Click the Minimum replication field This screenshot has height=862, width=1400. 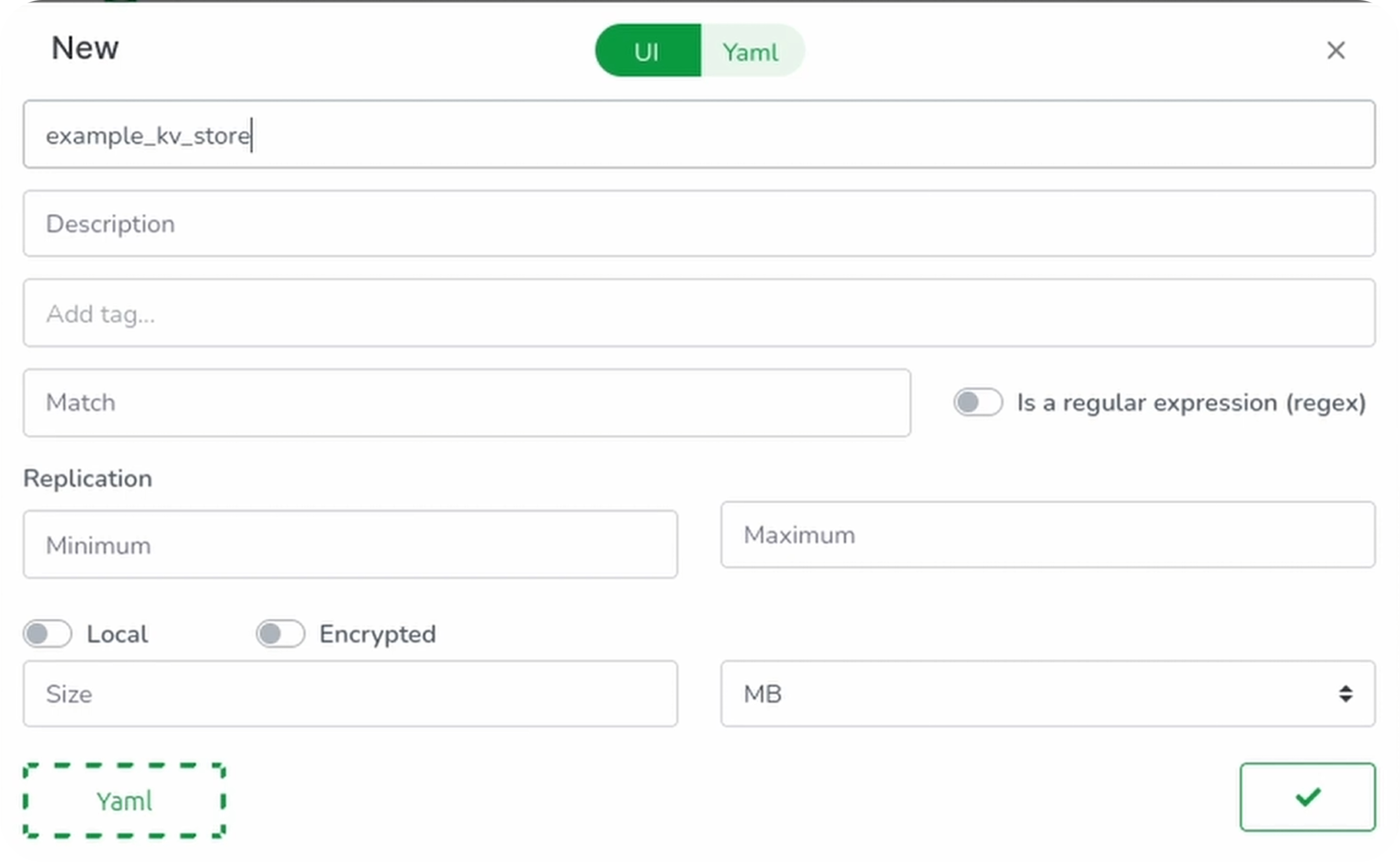coord(350,544)
